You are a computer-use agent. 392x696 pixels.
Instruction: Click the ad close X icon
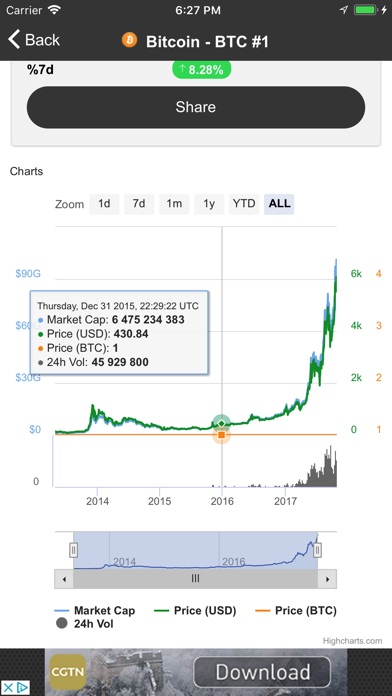(x=8, y=688)
